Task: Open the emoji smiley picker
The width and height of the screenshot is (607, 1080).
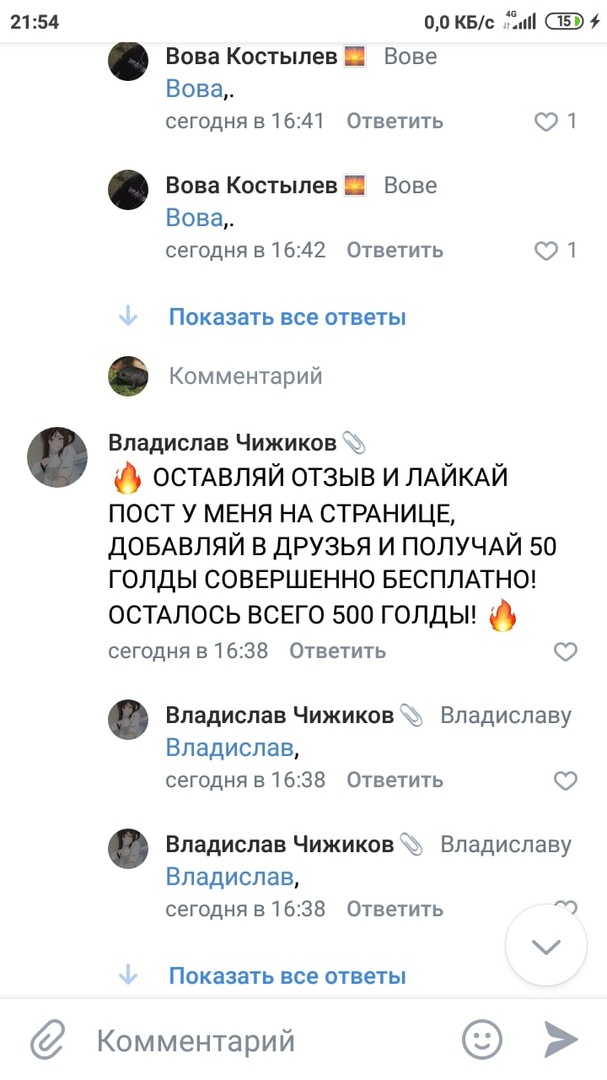Action: (x=482, y=1040)
